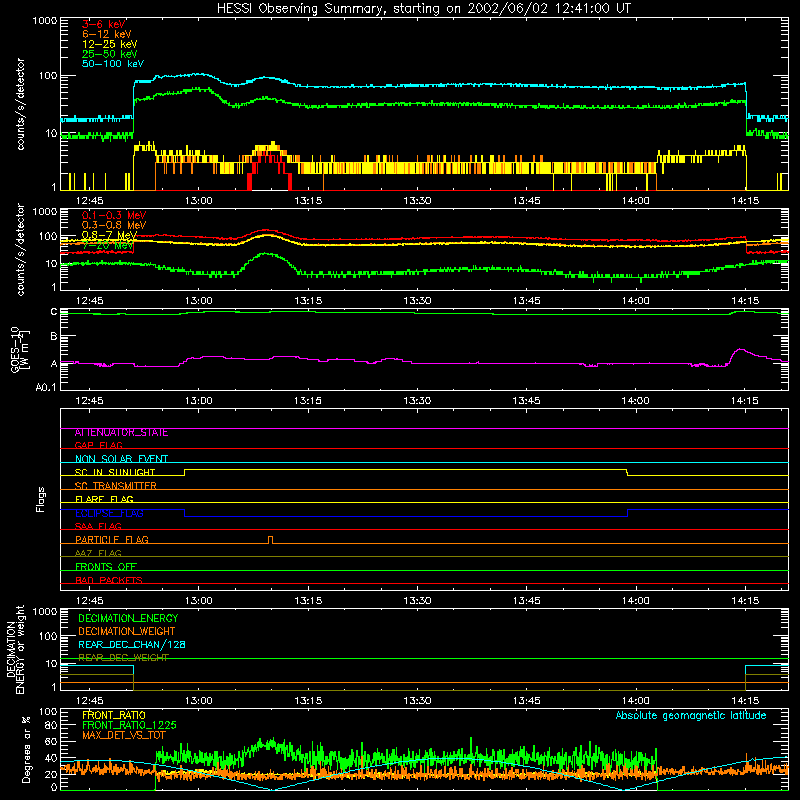Select the orange 6-12 keV legend label
The width and height of the screenshot is (800, 800).
(x=107, y=34)
